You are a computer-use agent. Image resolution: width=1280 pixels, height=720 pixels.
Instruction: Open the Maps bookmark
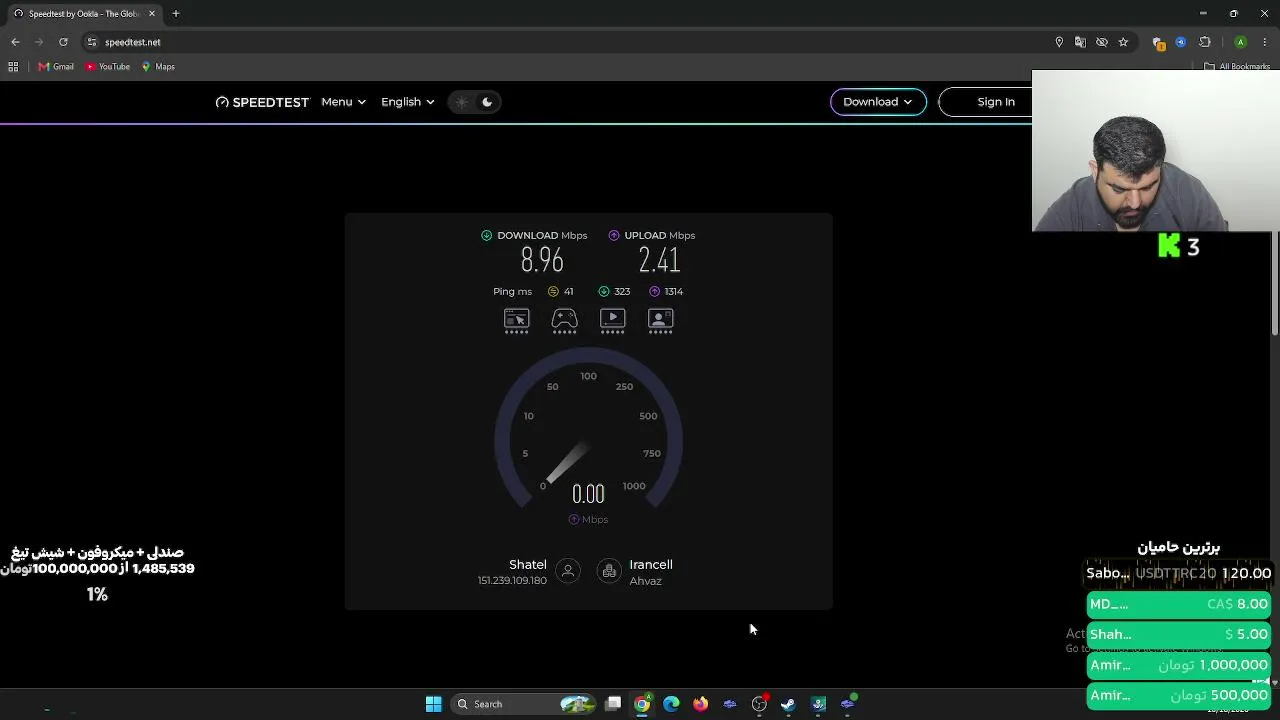click(x=158, y=67)
